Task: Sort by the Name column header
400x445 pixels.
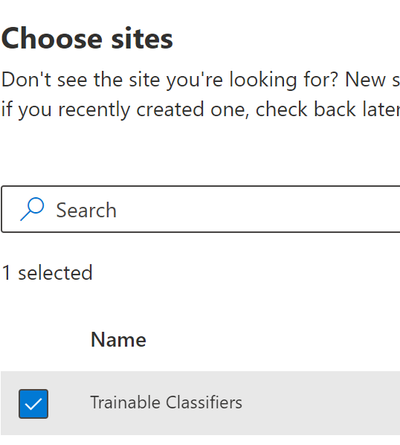Action: pos(118,340)
